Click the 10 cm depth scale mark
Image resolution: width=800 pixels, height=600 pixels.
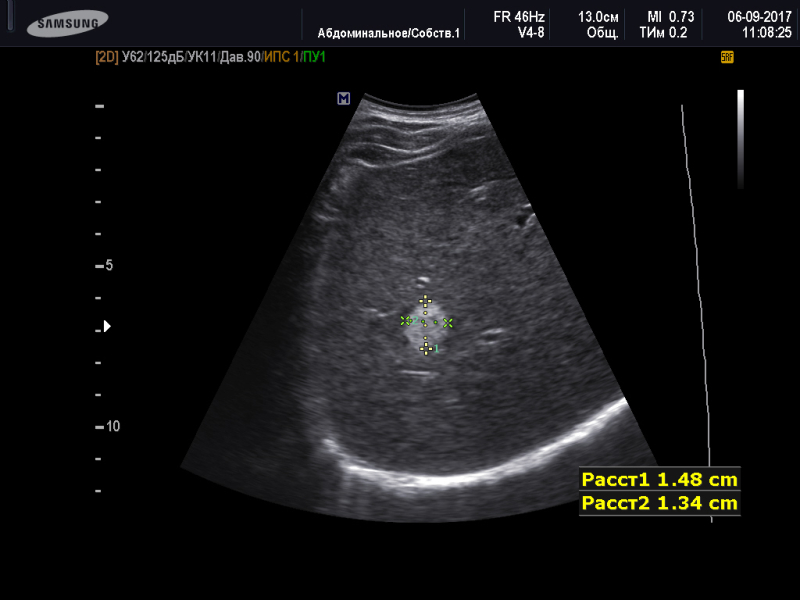(108, 427)
